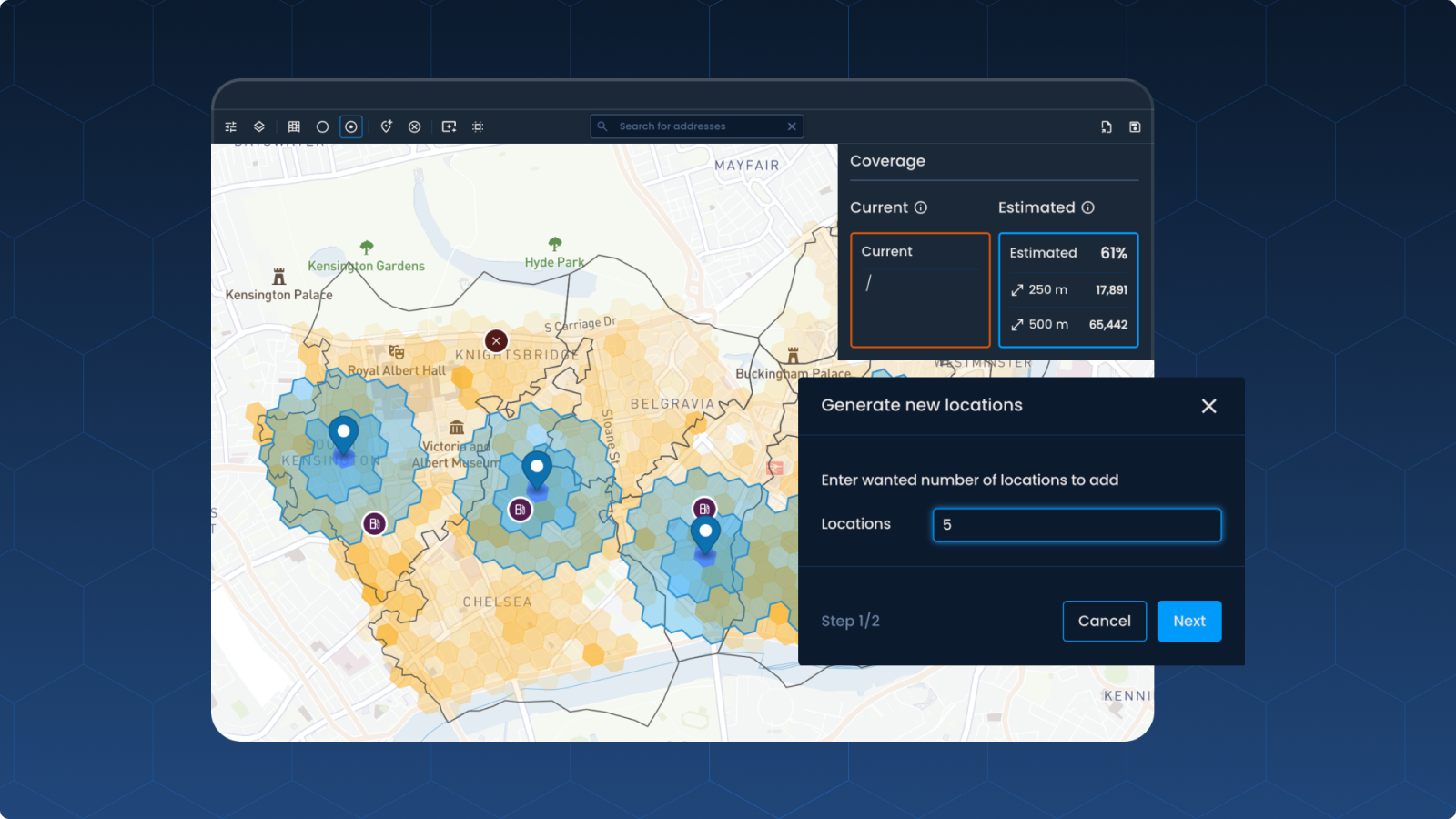
Task: Select the empty circle tool
Action: pyautogui.click(x=322, y=126)
